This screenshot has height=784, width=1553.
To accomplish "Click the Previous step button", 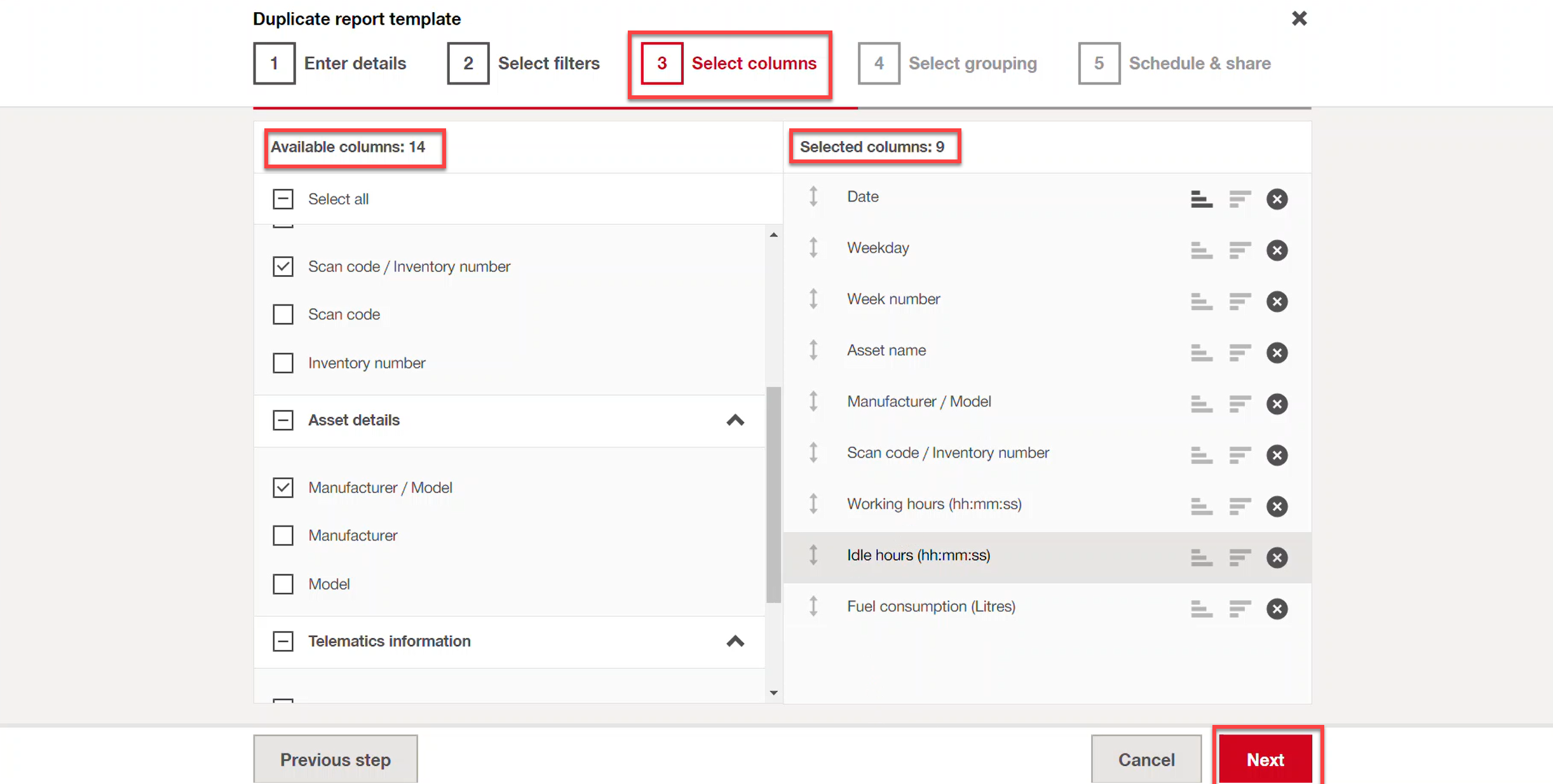I will pyautogui.click(x=336, y=759).
